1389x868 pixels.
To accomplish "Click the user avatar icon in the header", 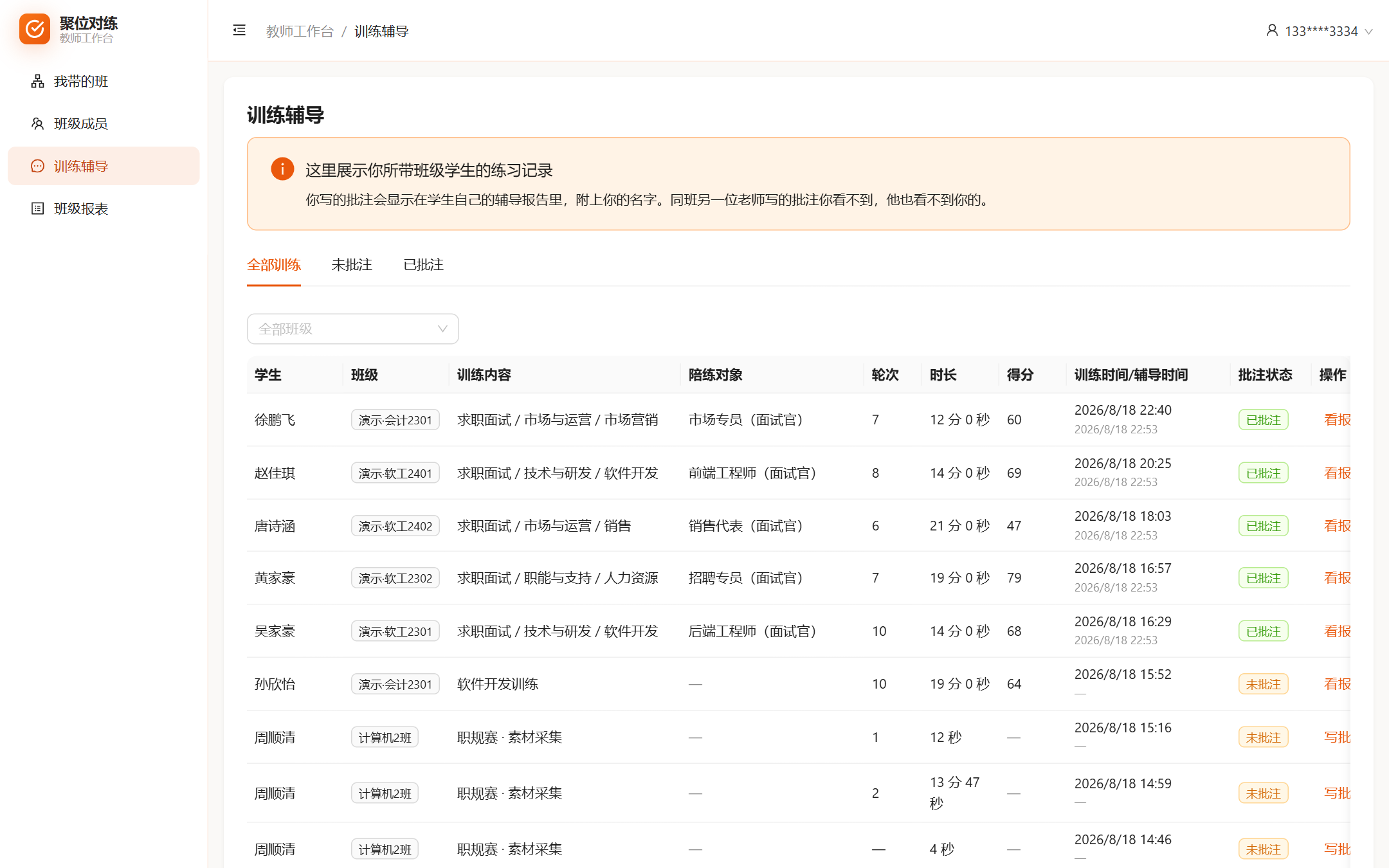I will pyautogui.click(x=1272, y=30).
